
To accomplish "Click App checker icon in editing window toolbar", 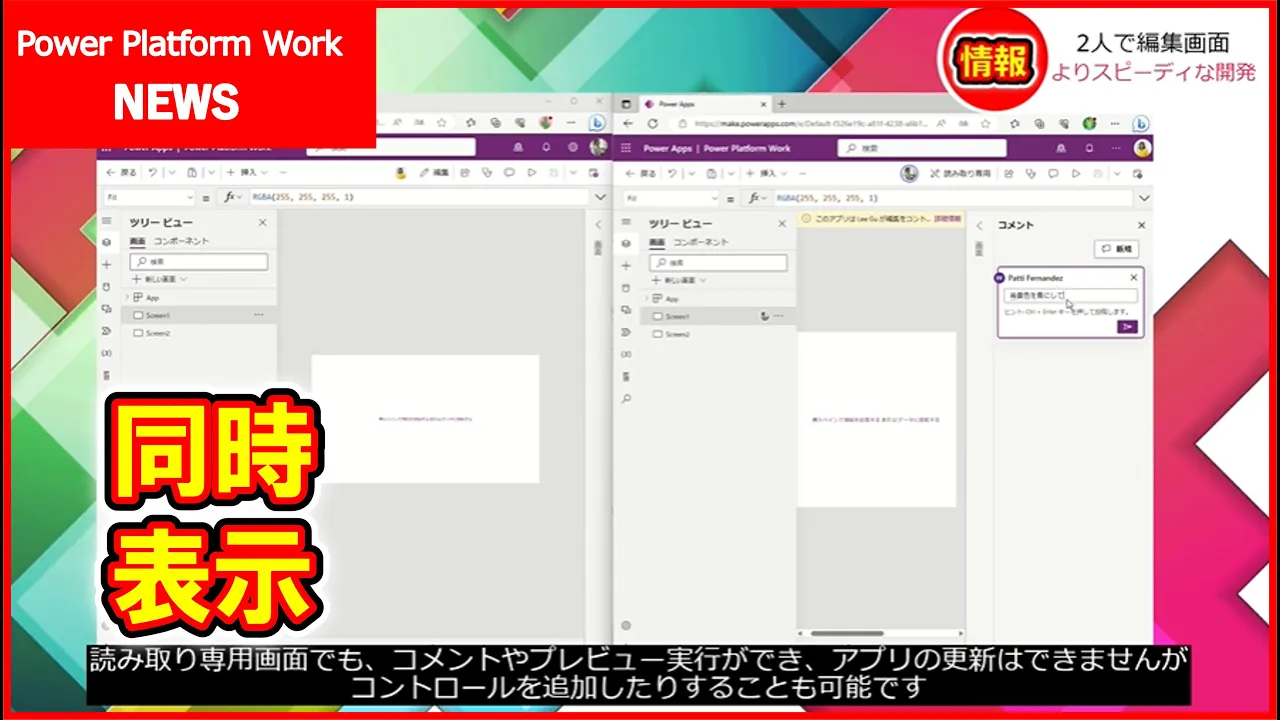I will coord(485,173).
